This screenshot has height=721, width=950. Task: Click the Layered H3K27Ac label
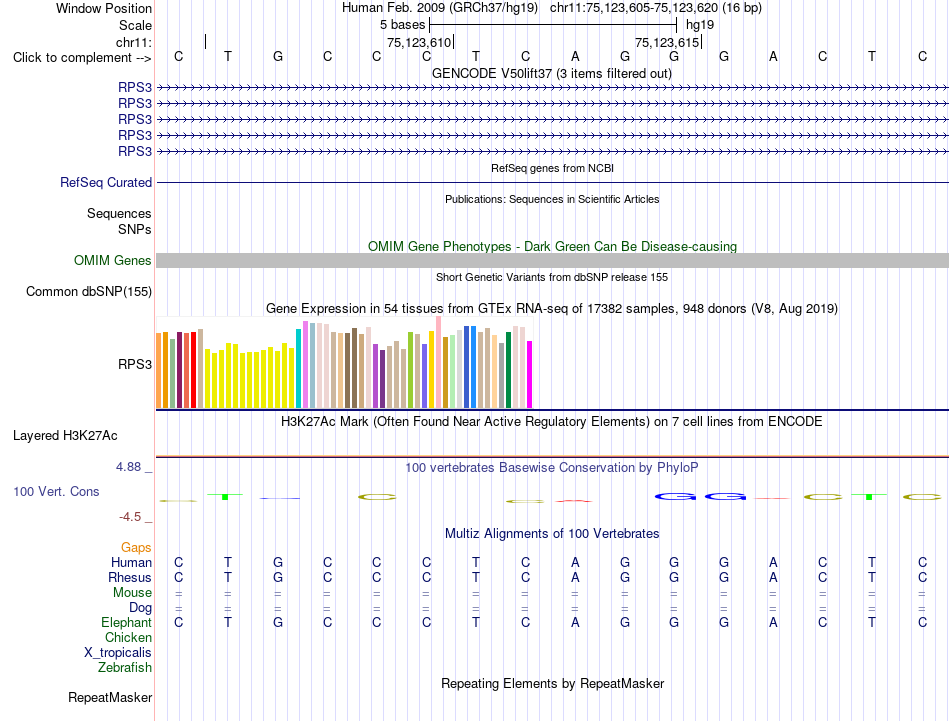coord(65,436)
